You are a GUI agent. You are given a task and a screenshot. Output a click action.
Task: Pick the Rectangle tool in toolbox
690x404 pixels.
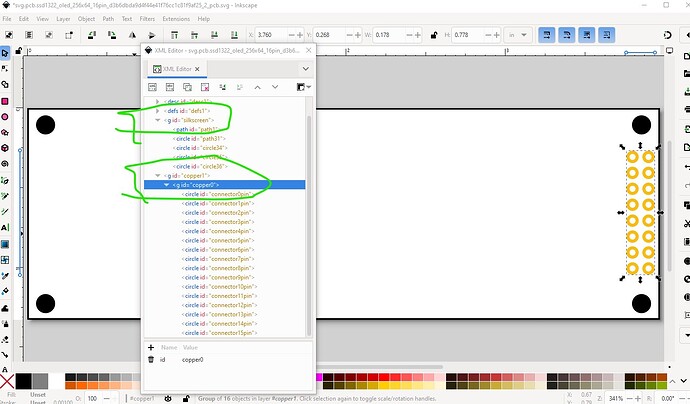click(x=5, y=101)
